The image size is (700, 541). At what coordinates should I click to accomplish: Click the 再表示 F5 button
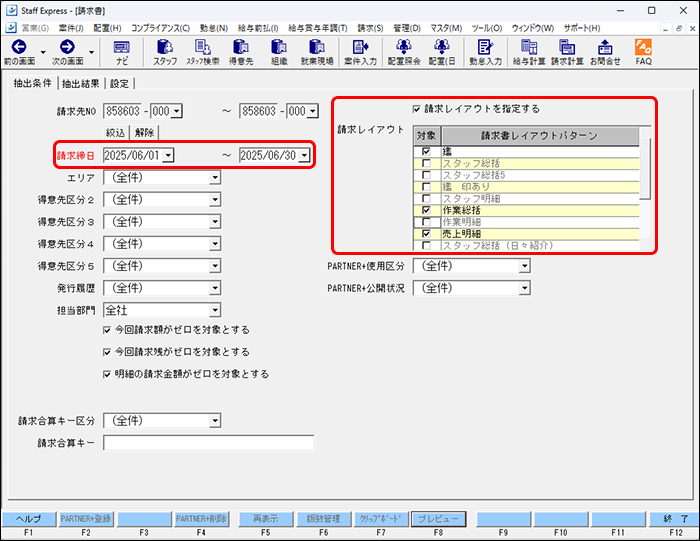pyautogui.click(x=266, y=519)
